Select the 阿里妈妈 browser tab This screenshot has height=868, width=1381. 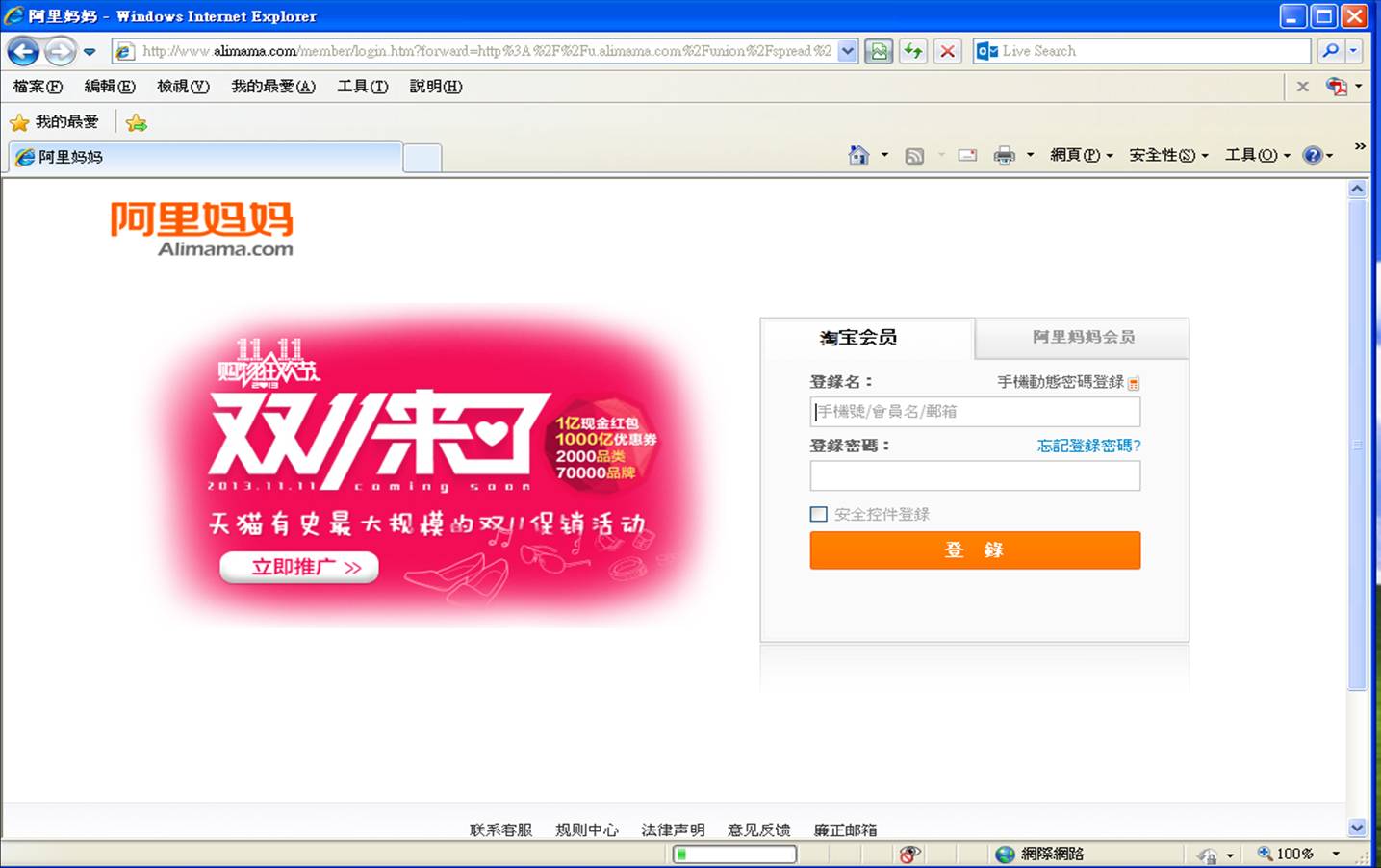pyautogui.click(x=206, y=157)
